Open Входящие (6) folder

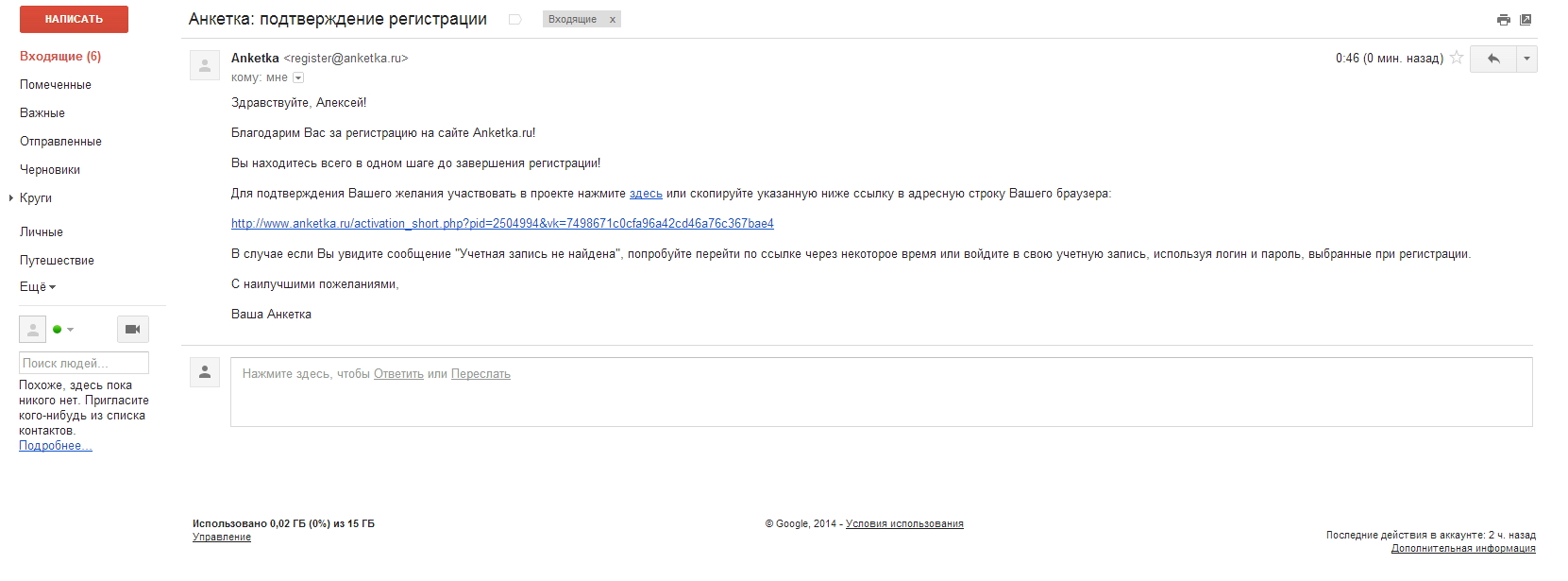click(x=60, y=57)
